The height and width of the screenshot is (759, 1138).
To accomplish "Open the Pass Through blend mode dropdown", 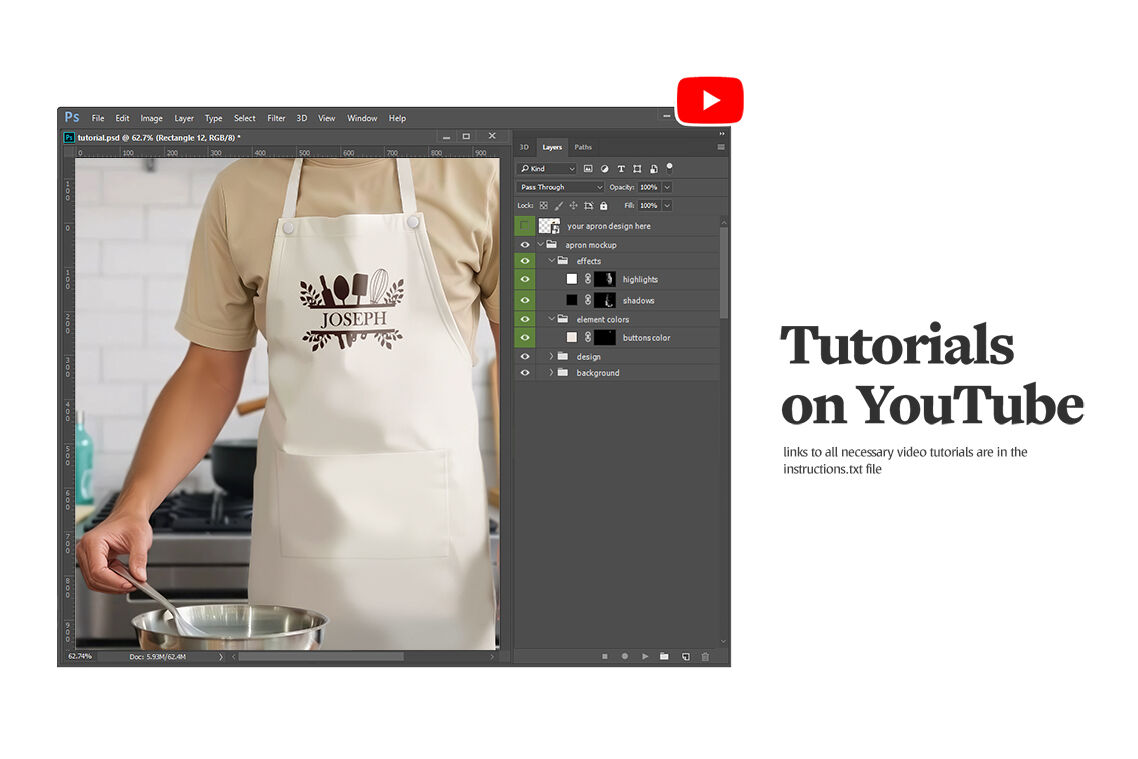I will tap(560, 187).
